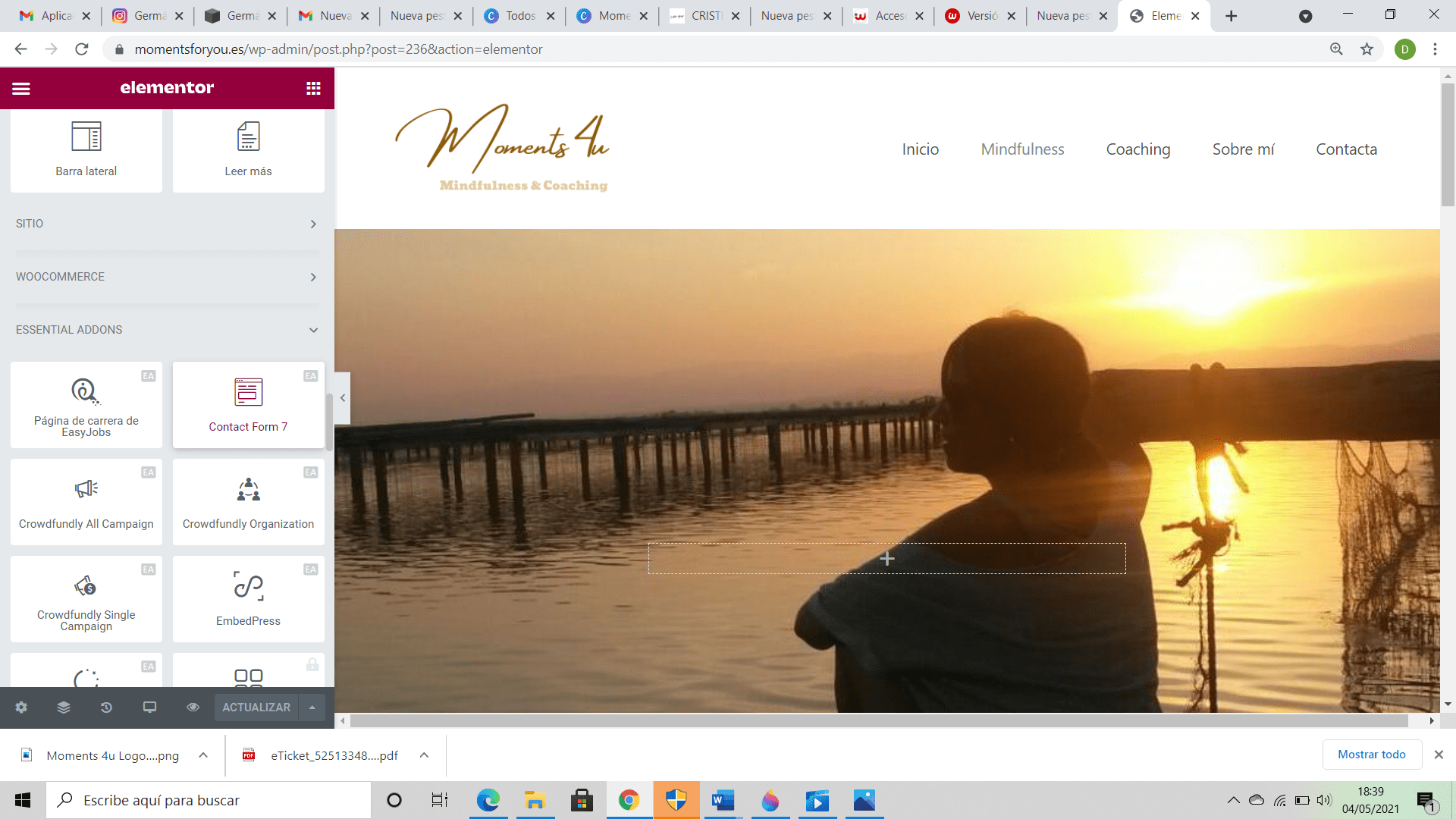Viewport: 1456px width, 819px height.
Task: Select the Barra lateral widget
Action: (86, 150)
